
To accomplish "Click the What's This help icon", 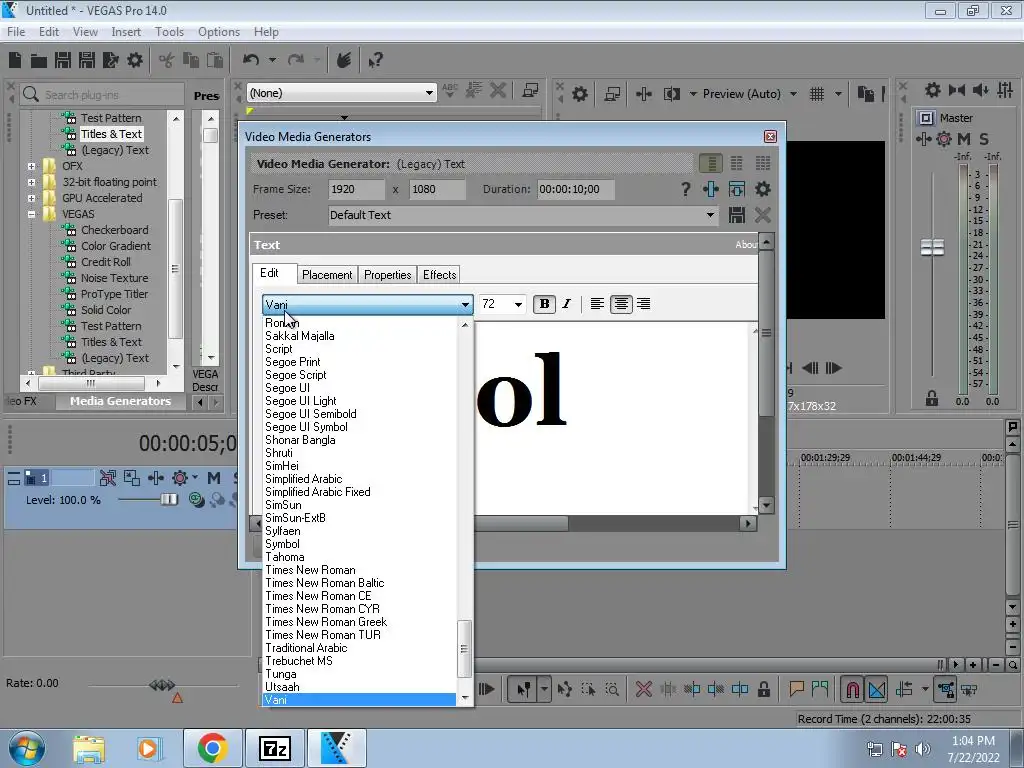I will pos(375,61).
